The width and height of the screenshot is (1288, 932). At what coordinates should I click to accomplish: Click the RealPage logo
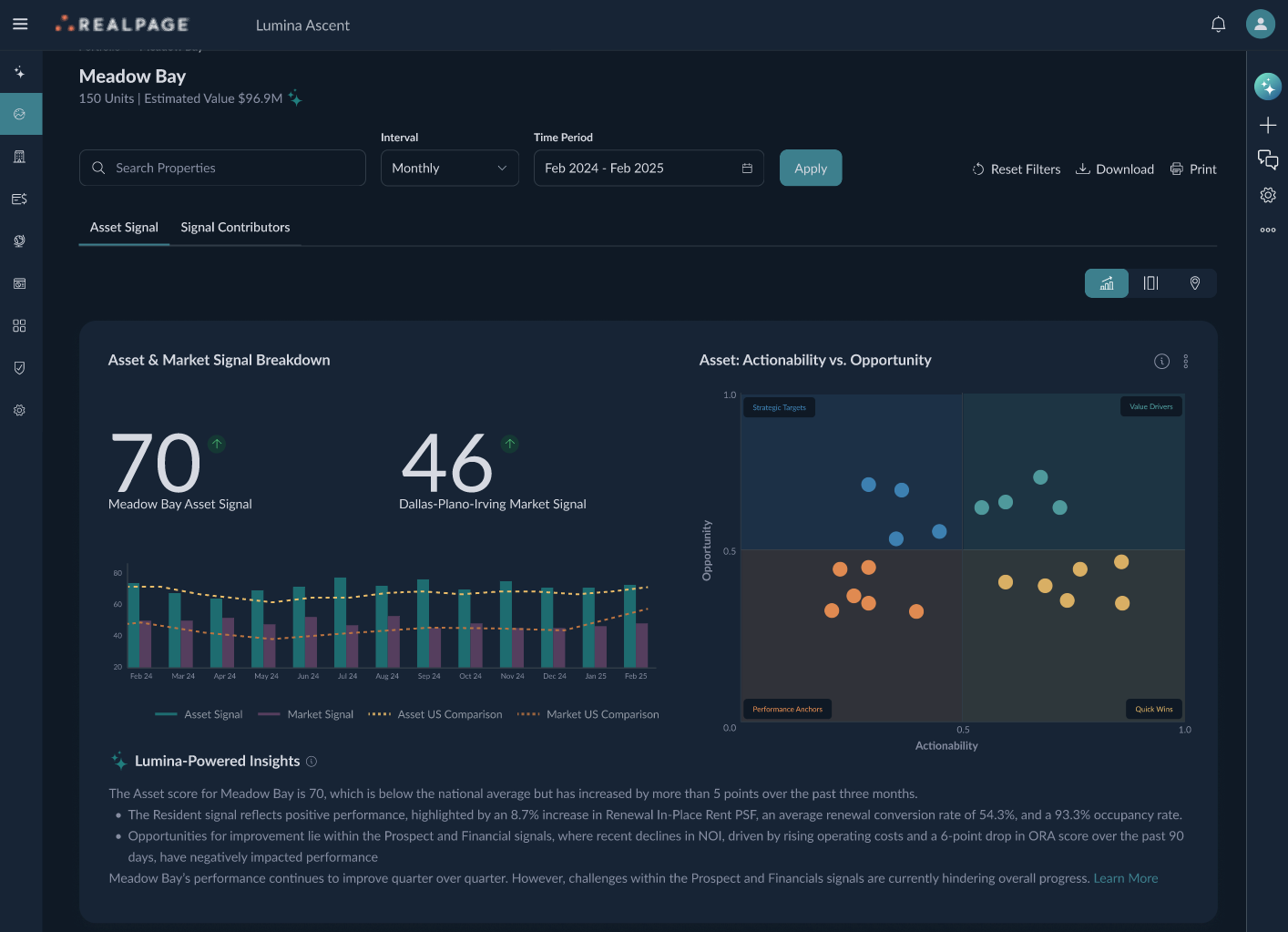(122, 25)
